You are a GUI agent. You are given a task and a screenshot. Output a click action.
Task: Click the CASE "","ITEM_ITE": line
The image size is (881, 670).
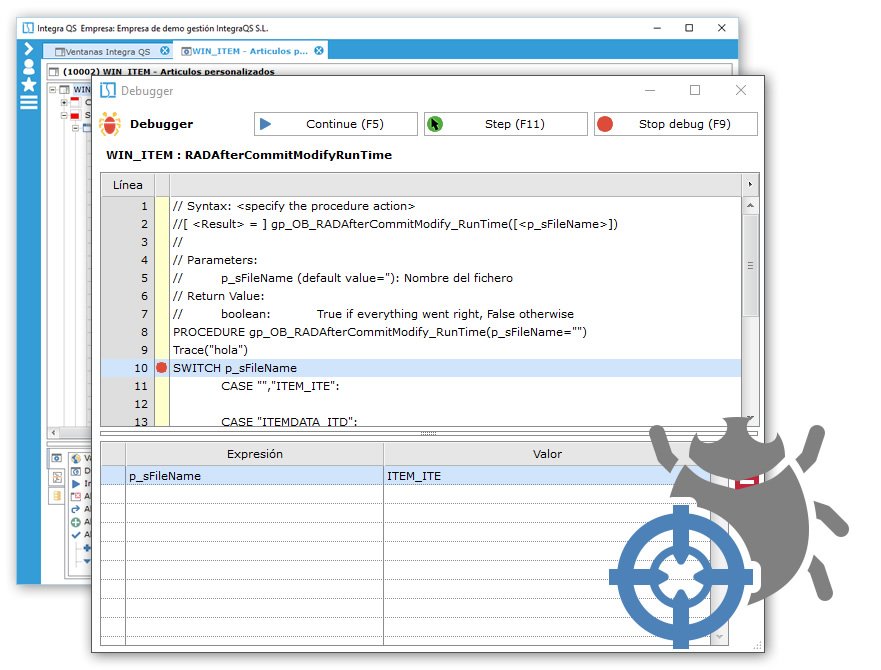coord(280,386)
